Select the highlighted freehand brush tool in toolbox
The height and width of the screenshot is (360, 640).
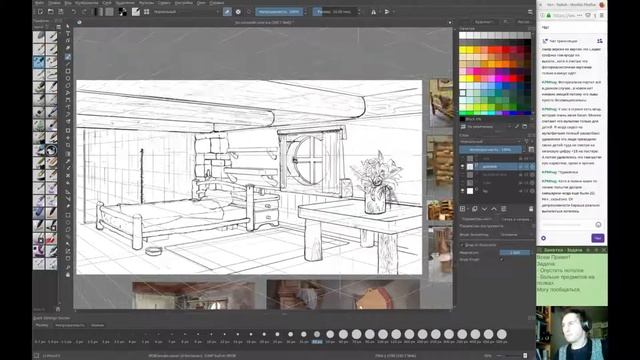(x=68, y=56)
